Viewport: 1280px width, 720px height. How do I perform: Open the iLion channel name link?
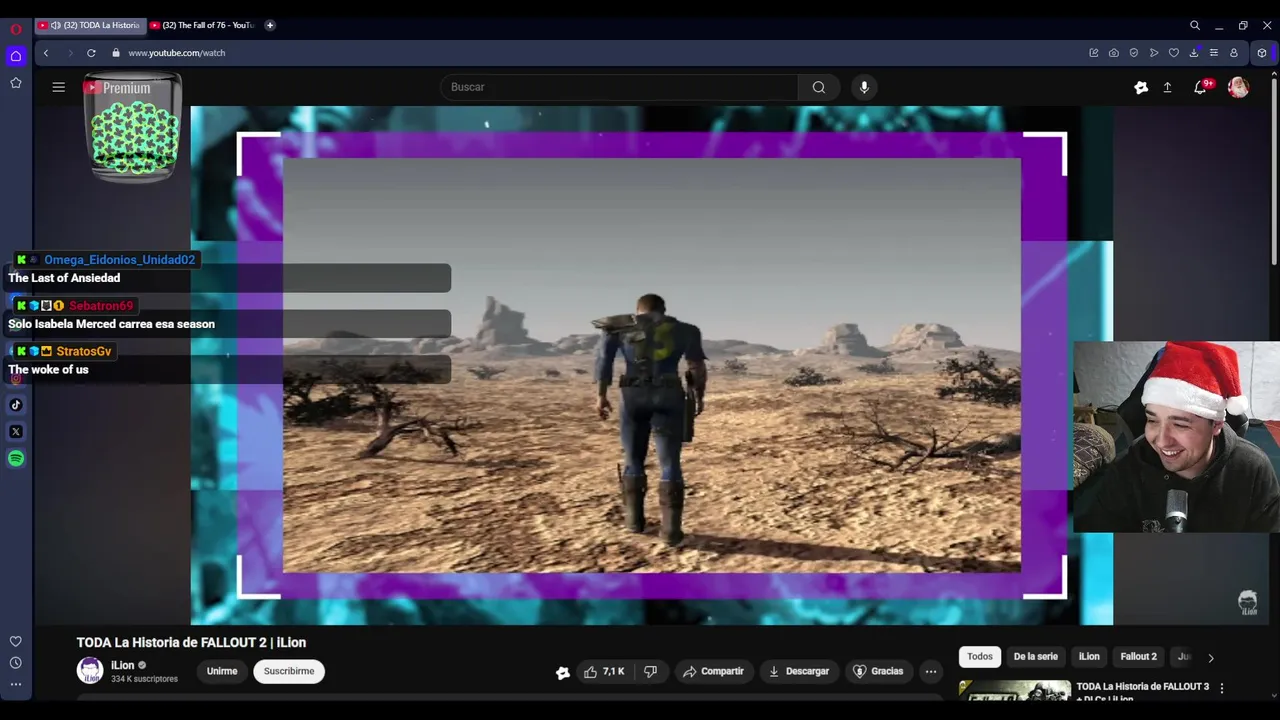(x=122, y=666)
